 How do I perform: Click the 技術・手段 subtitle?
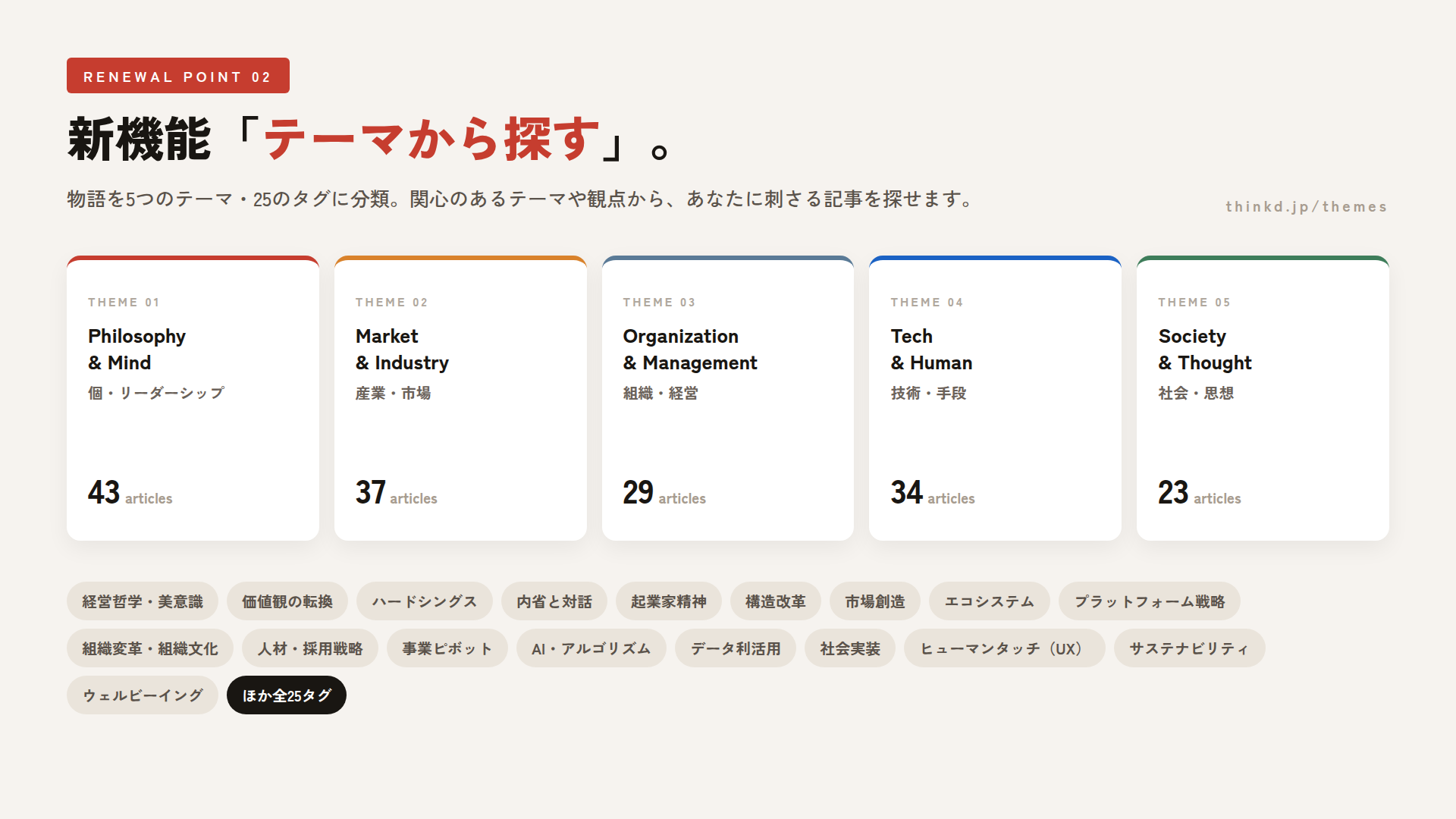point(929,393)
